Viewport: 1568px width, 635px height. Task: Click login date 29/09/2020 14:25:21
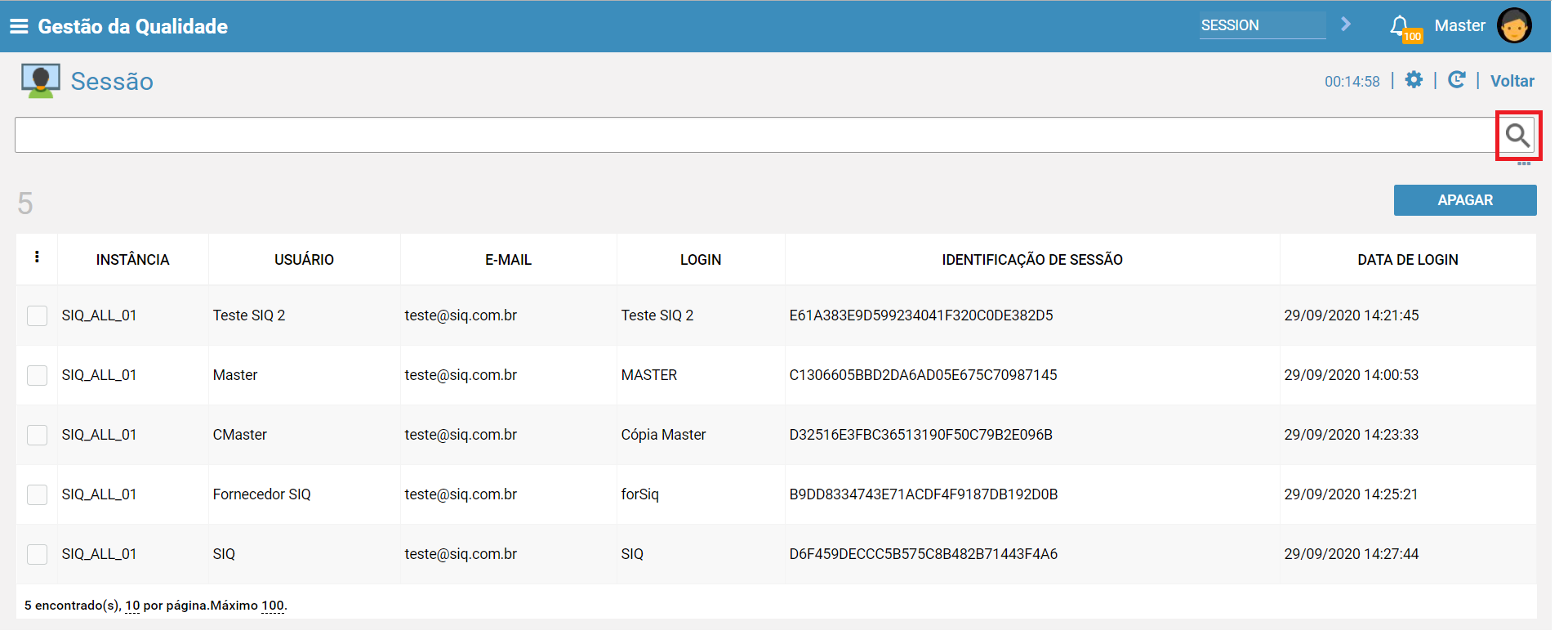[1351, 494]
